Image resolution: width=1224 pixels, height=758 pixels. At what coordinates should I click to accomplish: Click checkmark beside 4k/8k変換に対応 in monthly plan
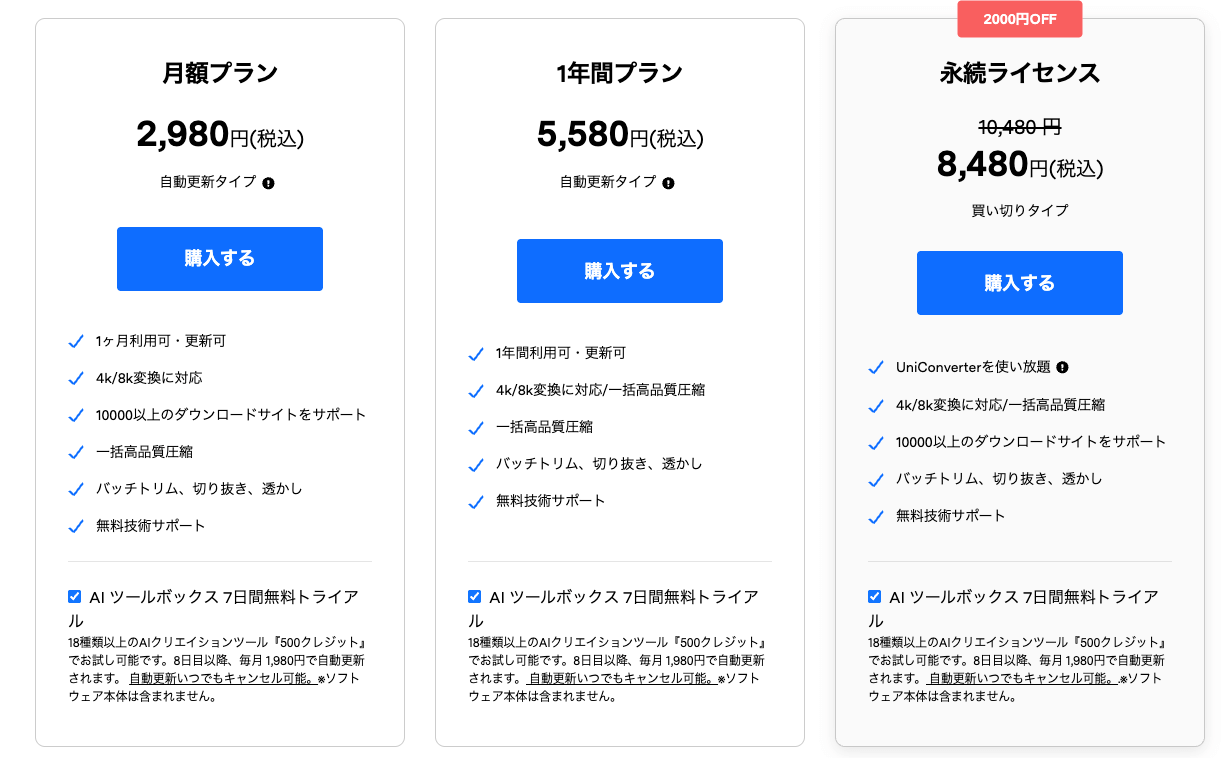coord(75,379)
